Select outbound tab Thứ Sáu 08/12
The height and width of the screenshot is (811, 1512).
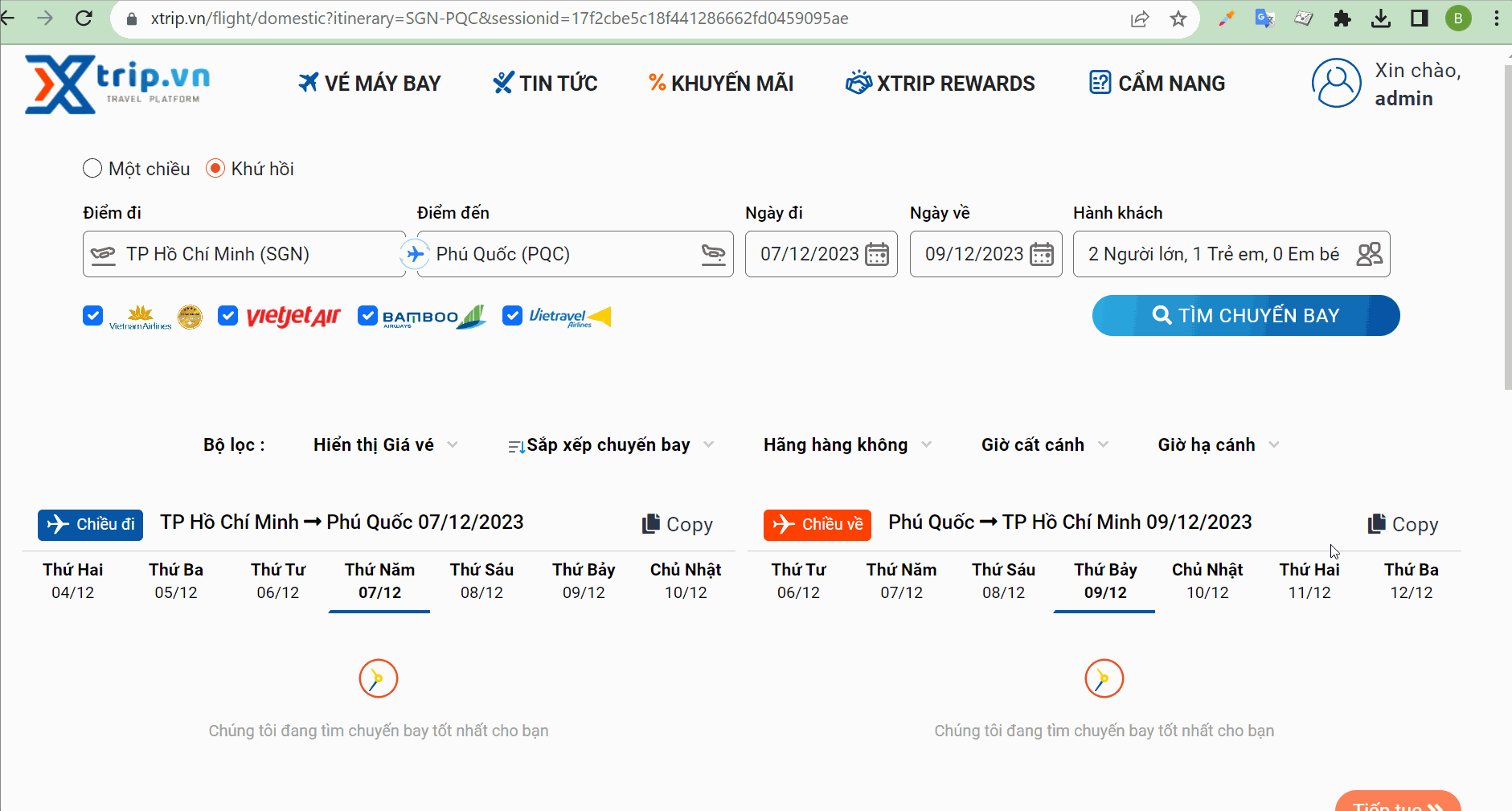point(481,581)
